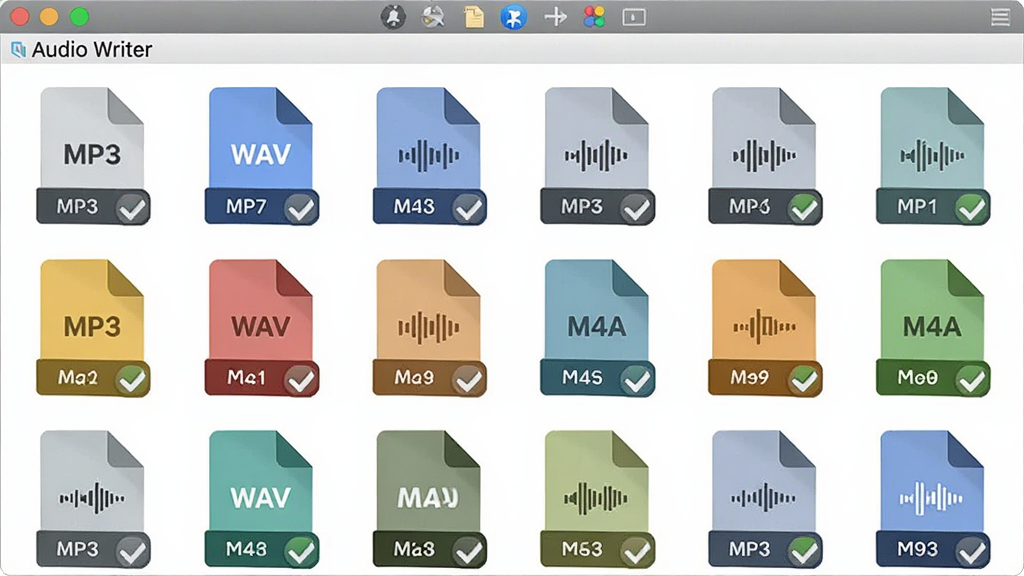Toggle checkmark on the blue MP7 label
The image size is (1024, 576).
coord(300,208)
